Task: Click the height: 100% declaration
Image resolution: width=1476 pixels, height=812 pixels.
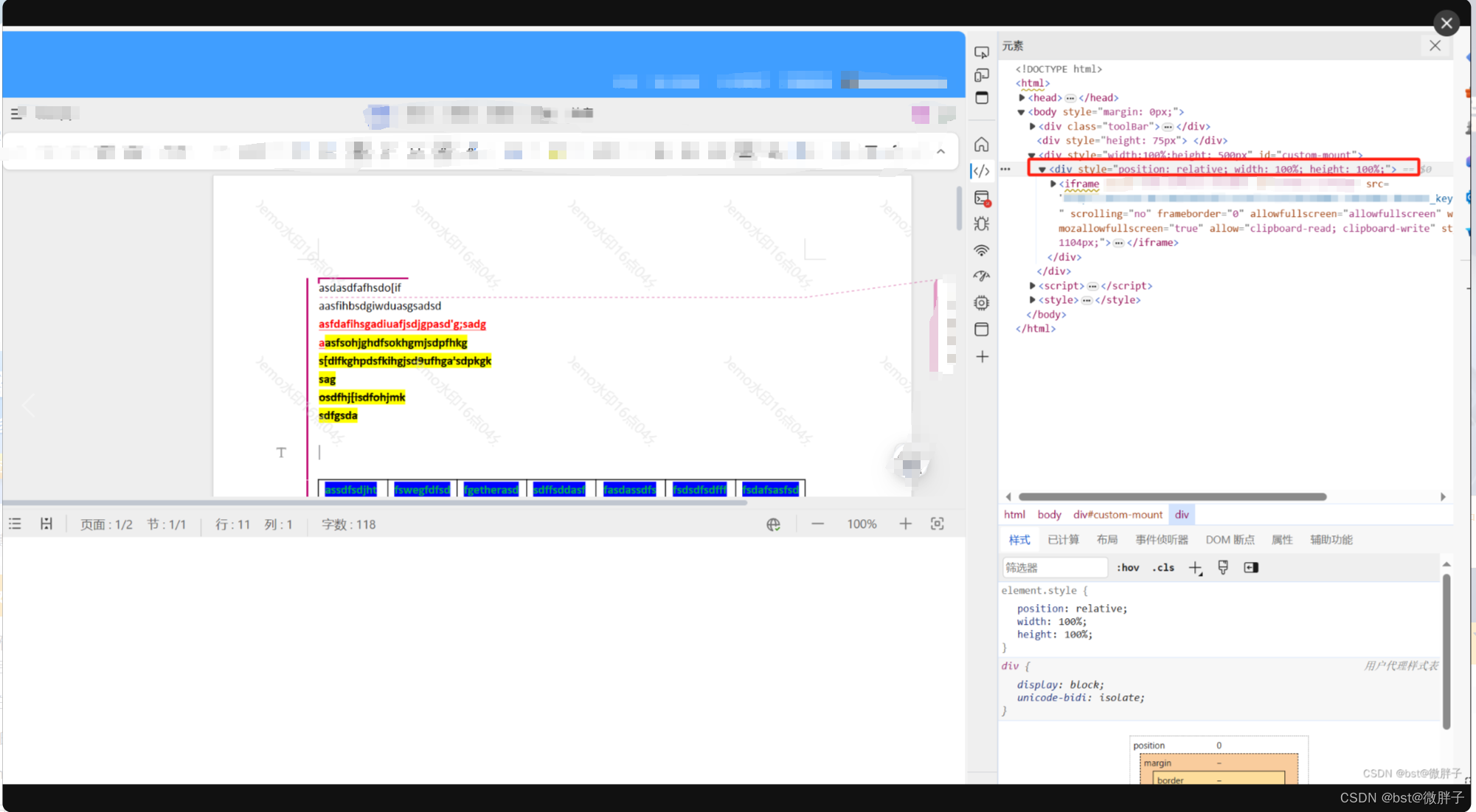Action: (1055, 634)
